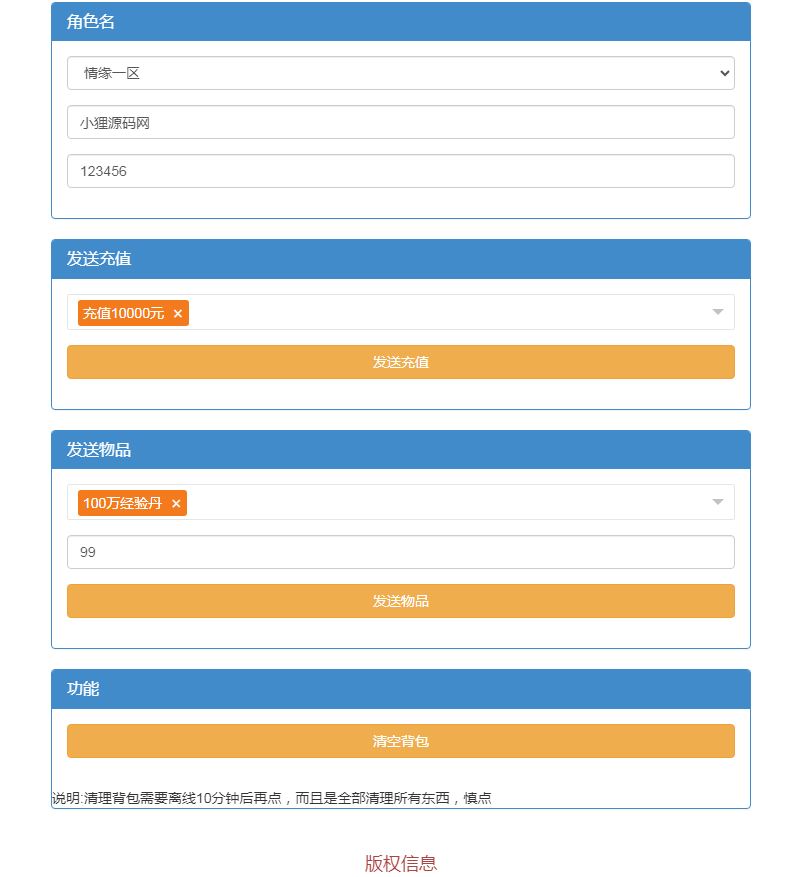Image resolution: width=795 pixels, height=877 pixels.
Task: Focus the input field containing 123456
Action: point(400,171)
